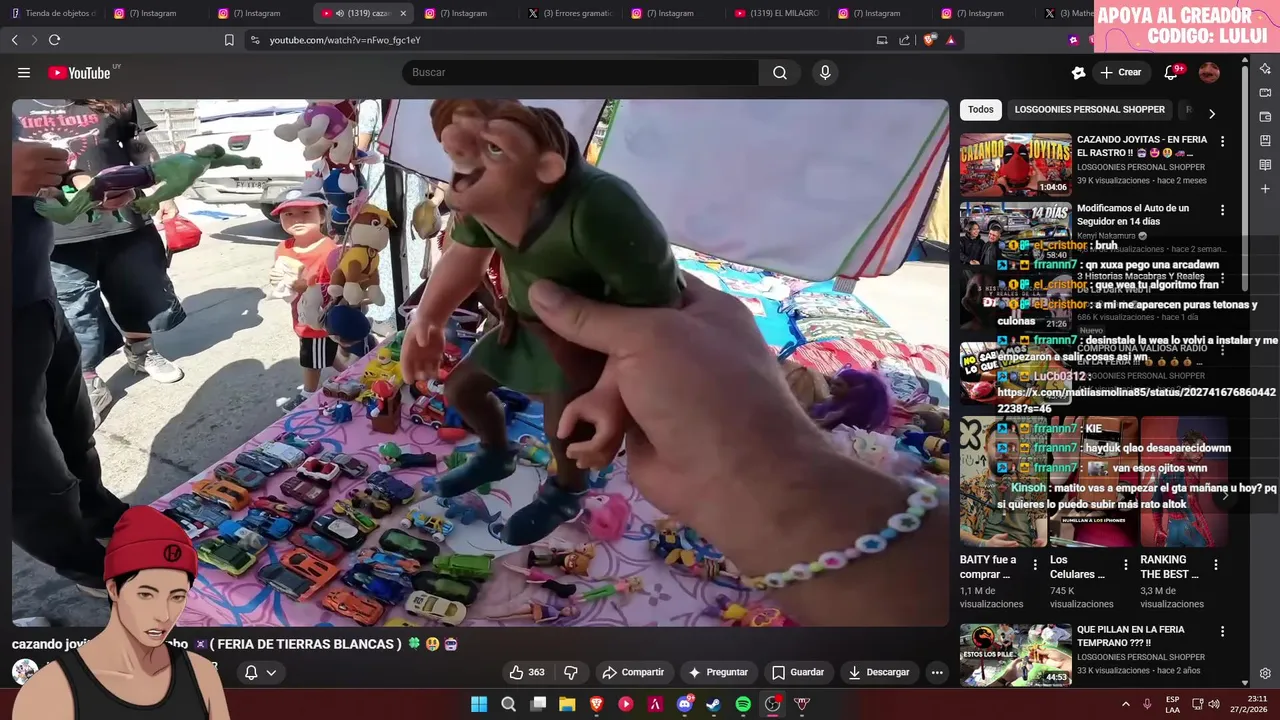The image size is (1280, 720).
Task: Close the active cazando YouTube tab
Action: pyautogui.click(x=403, y=13)
